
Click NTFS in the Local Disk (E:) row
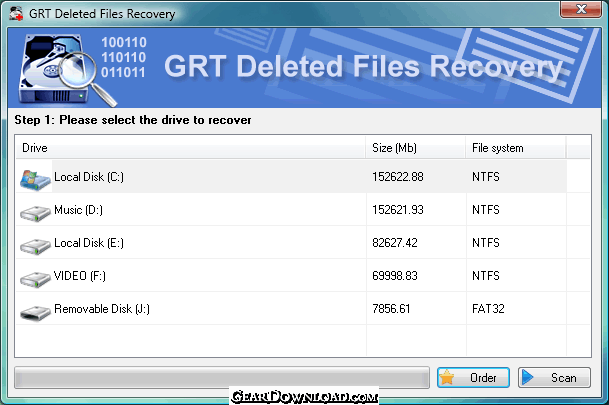[x=486, y=243]
